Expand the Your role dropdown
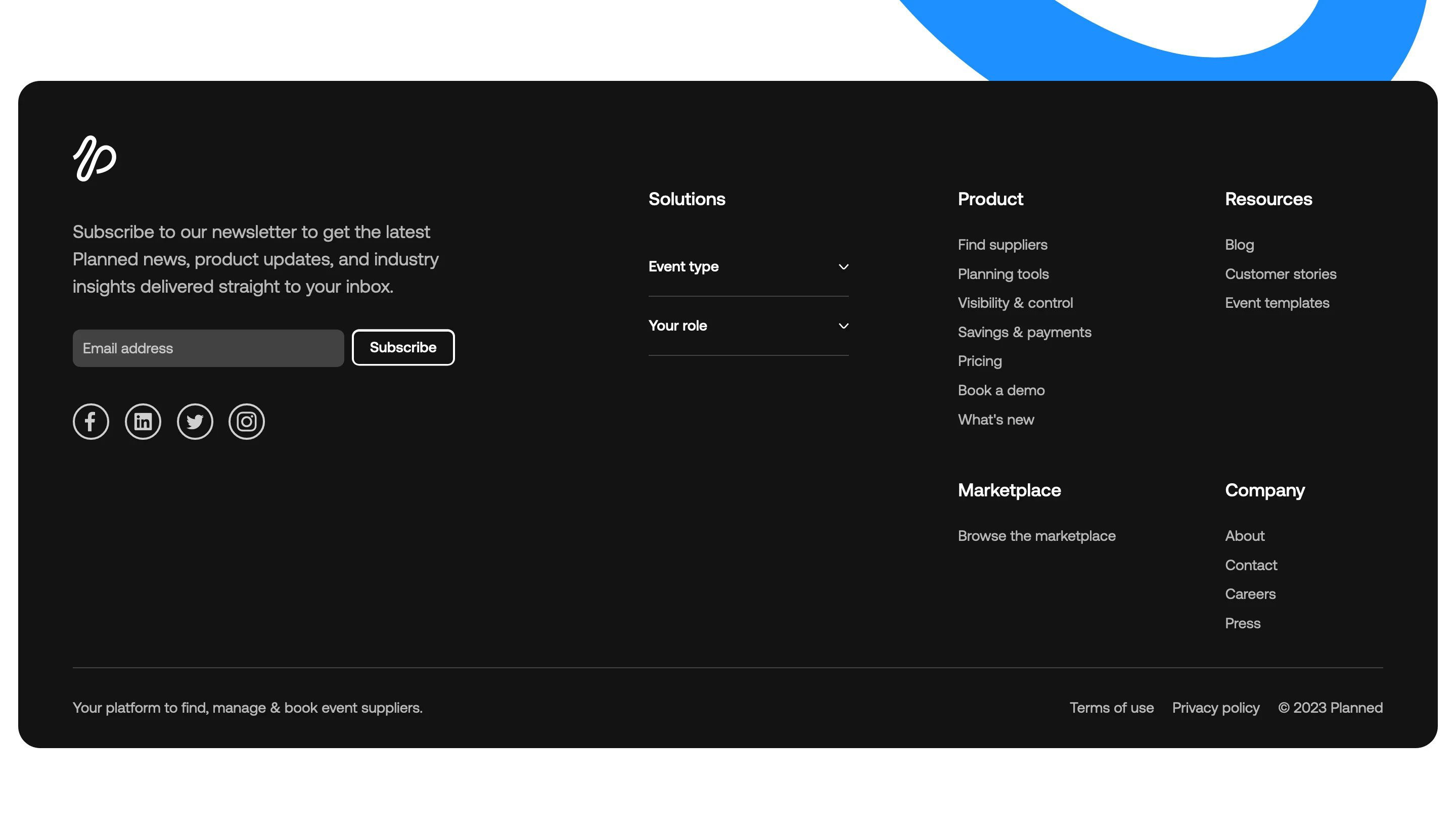This screenshot has width=1456, height=829. pyautogui.click(x=748, y=326)
